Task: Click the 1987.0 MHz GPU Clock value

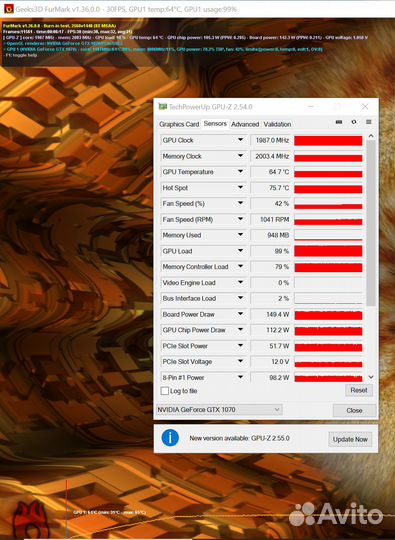Action: 271,140
